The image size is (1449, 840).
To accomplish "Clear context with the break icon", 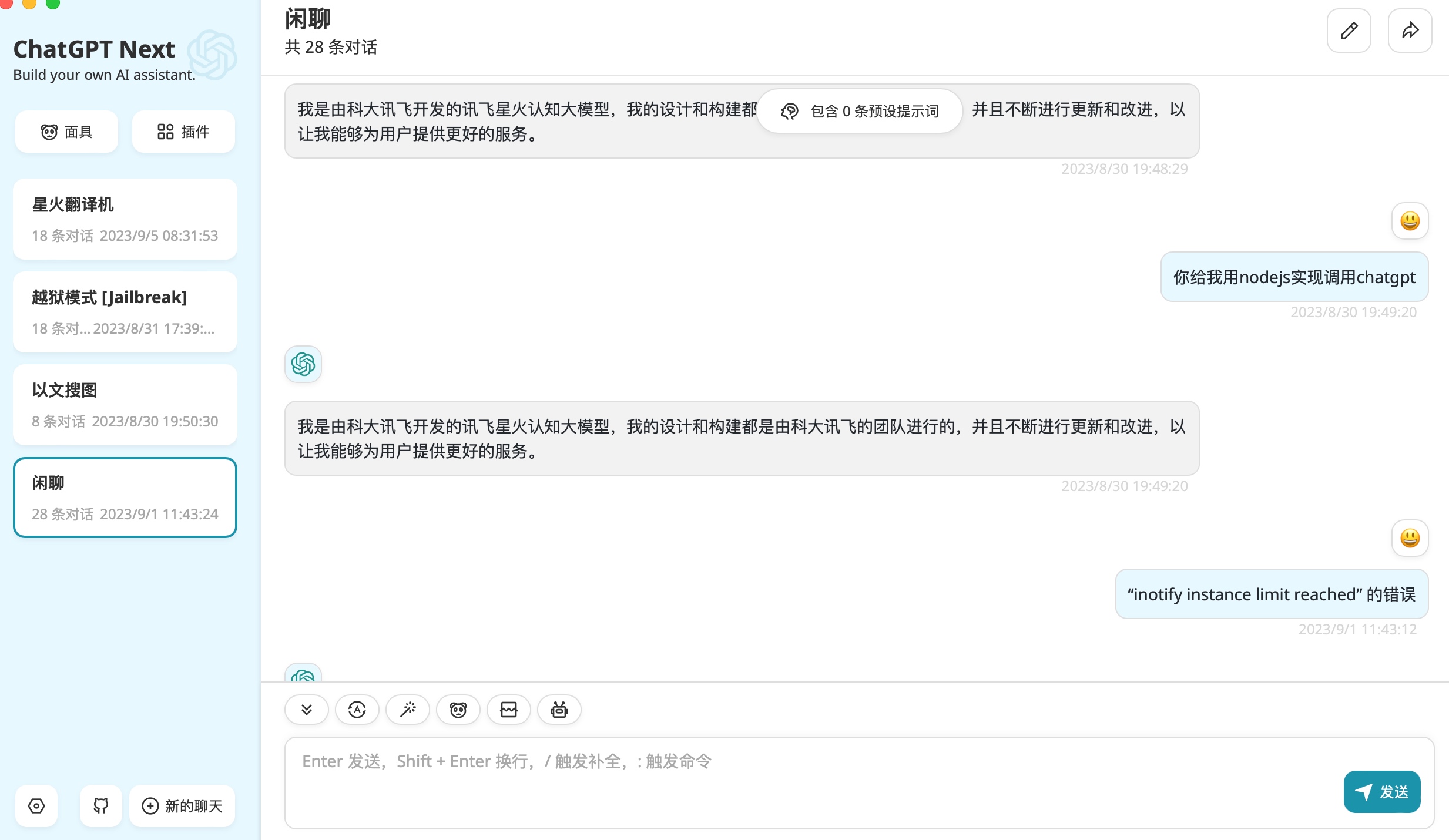I will click(509, 710).
